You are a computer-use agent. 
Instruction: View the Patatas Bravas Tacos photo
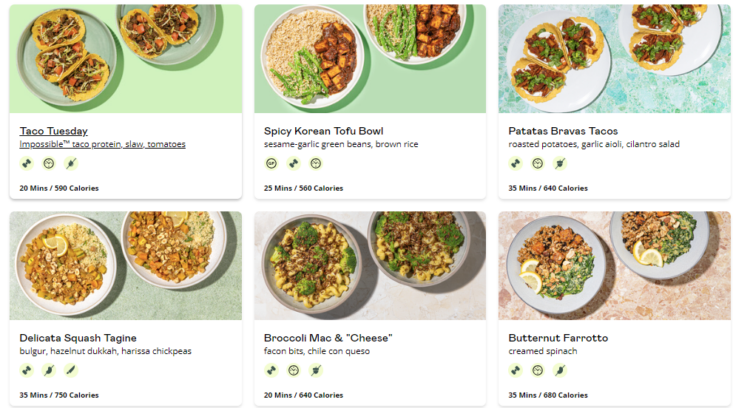coord(614,58)
